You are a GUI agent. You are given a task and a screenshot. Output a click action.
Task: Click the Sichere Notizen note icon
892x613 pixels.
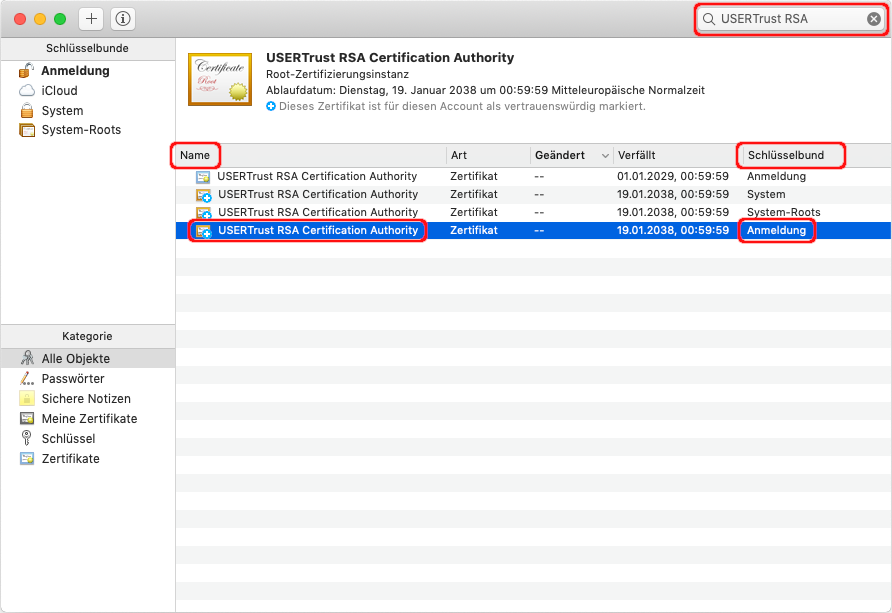(x=27, y=397)
